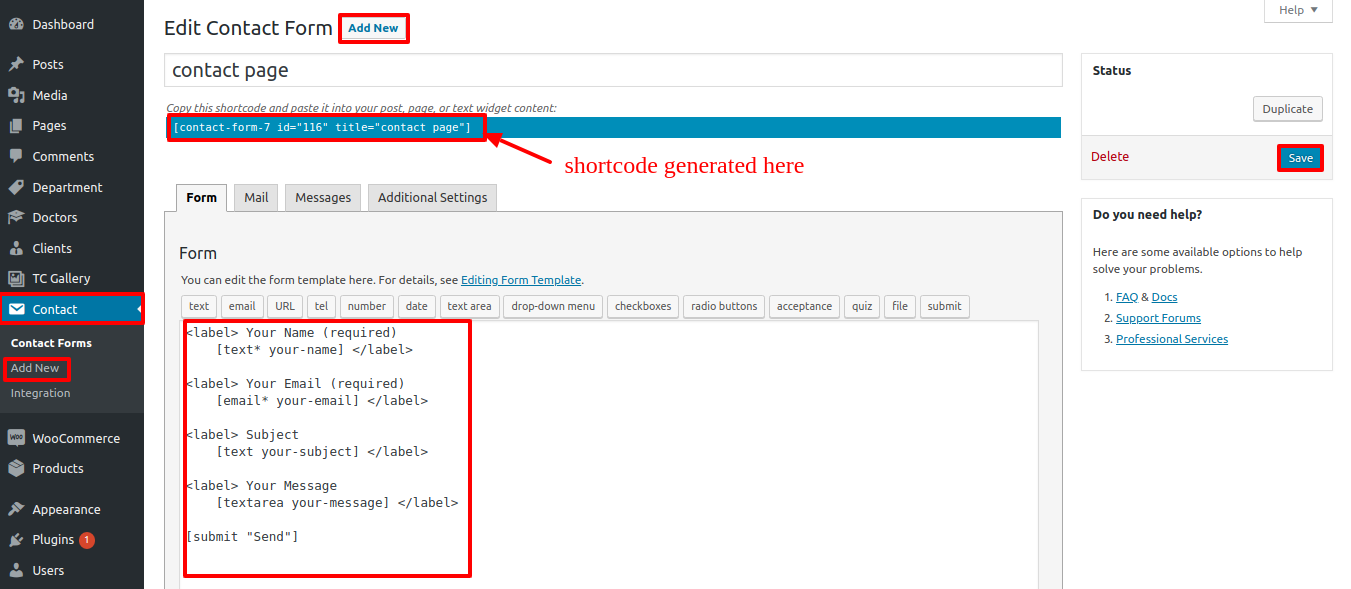The height and width of the screenshot is (589, 1351).
Task: Switch to the Form tab
Action: coord(201,197)
